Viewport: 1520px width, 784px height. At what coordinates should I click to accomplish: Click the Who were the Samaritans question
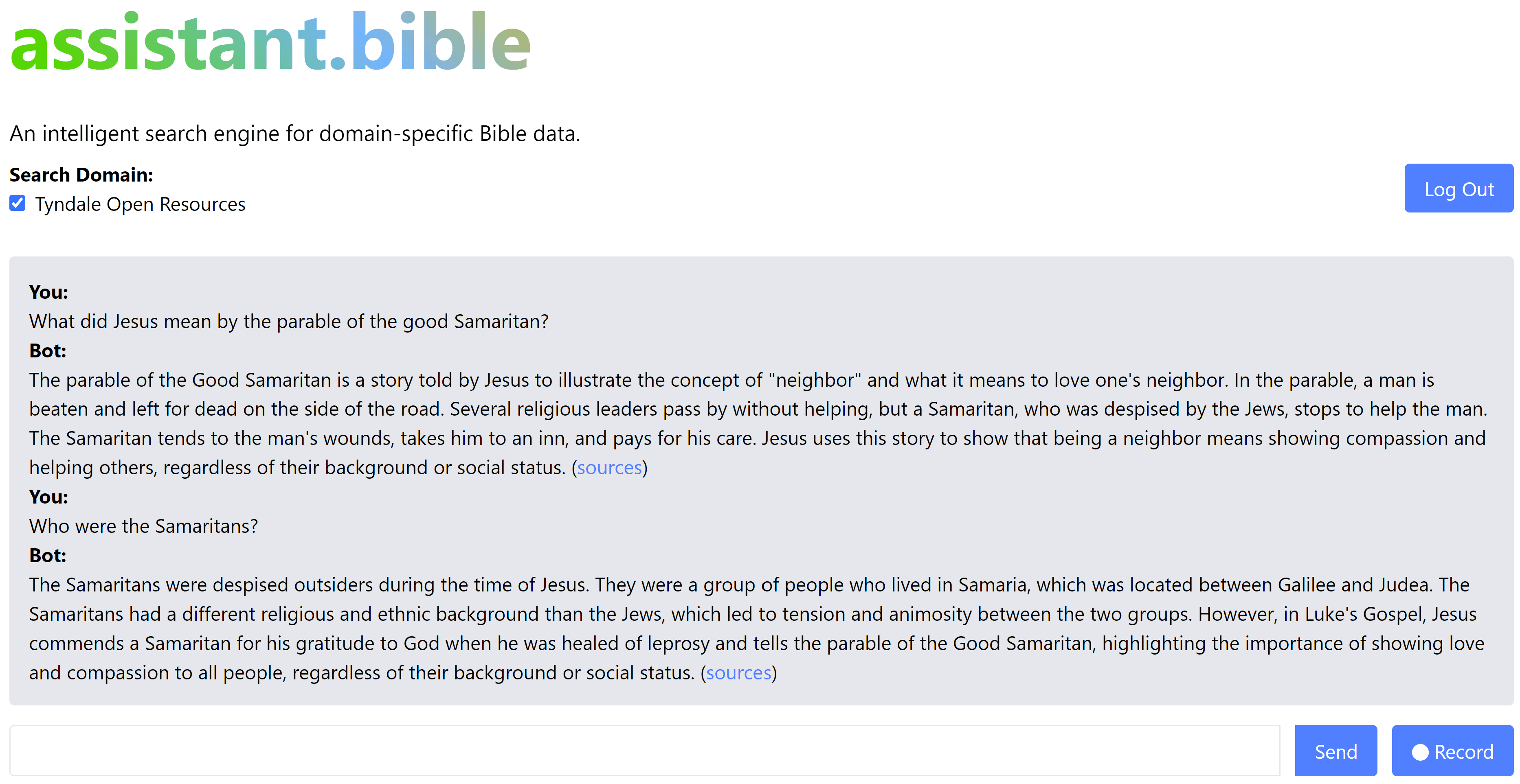coord(143,526)
